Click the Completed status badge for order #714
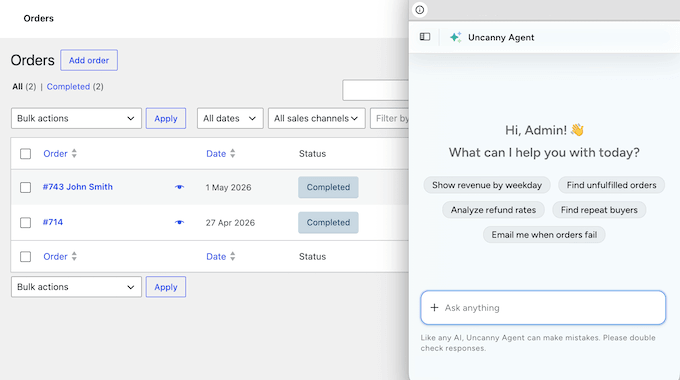680x380 pixels. [x=328, y=222]
